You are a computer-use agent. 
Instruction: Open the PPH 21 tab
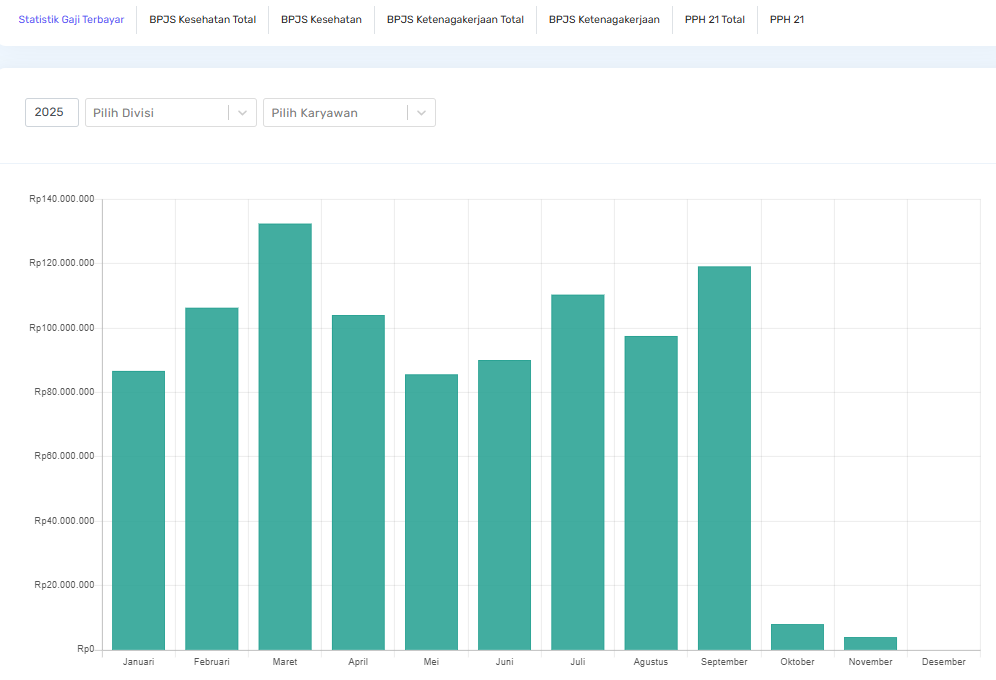point(786,20)
